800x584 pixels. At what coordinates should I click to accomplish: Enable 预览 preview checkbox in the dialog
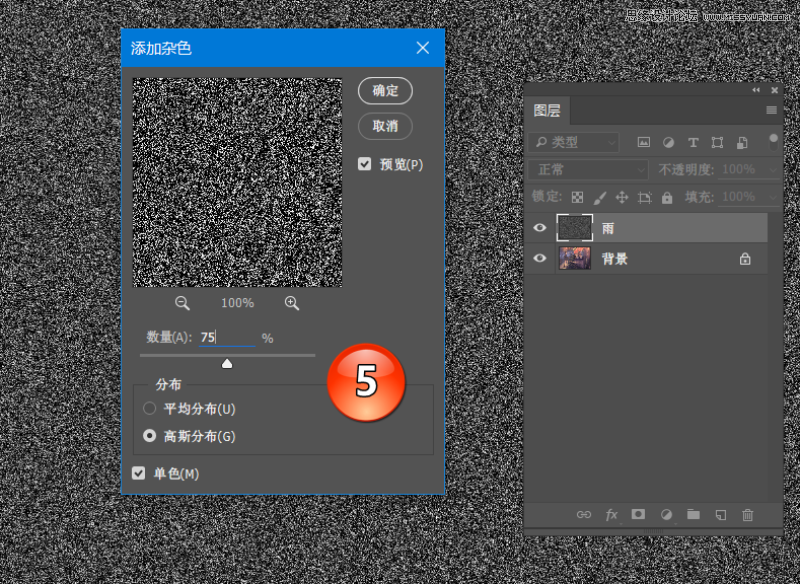[x=367, y=164]
